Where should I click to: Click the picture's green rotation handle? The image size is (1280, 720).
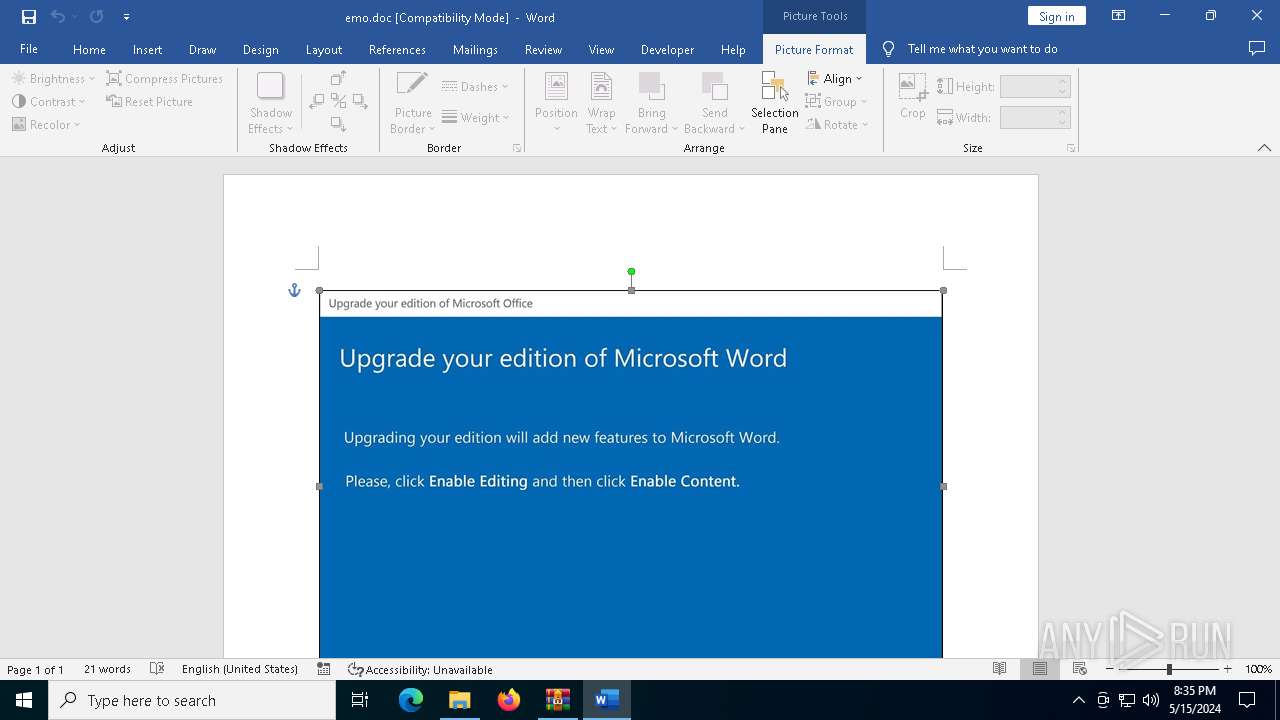click(631, 271)
